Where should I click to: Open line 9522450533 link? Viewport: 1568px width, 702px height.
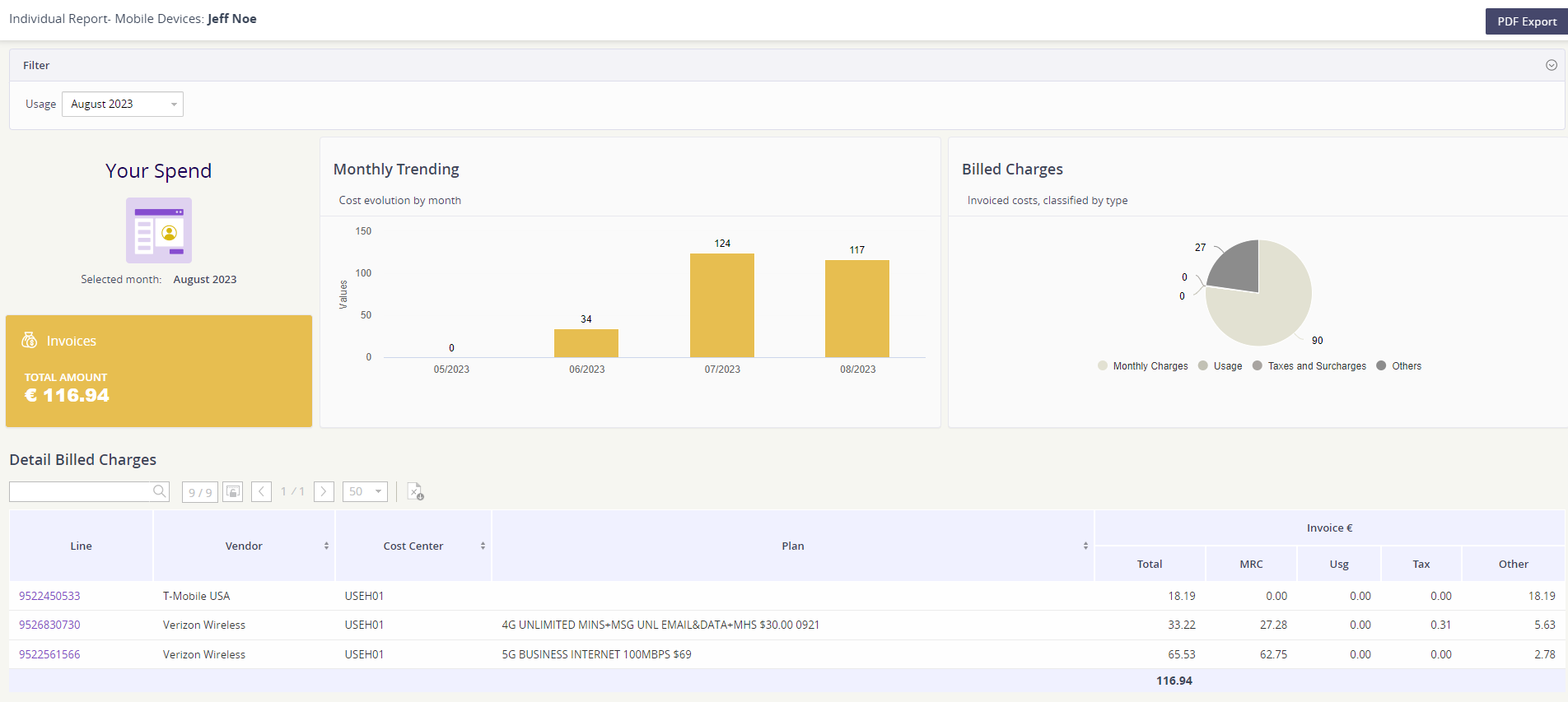49,596
